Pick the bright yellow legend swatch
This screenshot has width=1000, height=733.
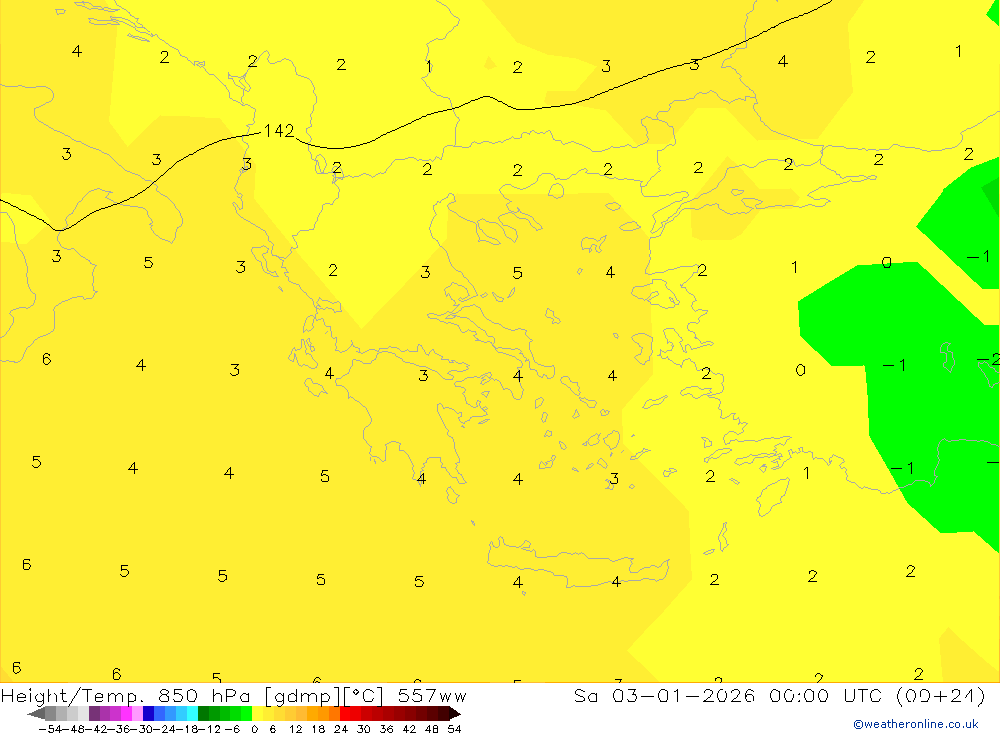[x=258, y=714]
